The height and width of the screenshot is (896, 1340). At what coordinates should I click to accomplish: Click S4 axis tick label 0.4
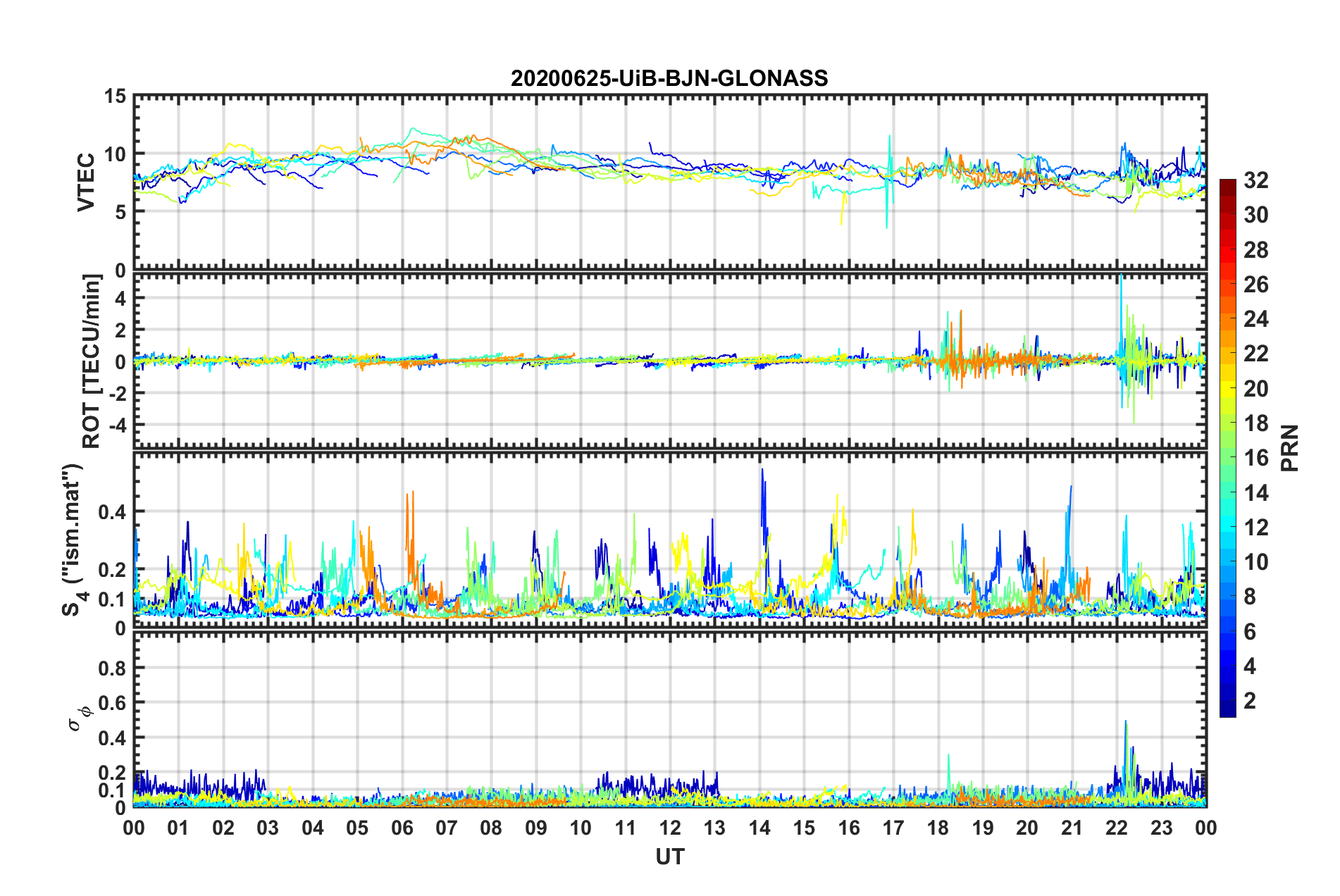(112, 512)
